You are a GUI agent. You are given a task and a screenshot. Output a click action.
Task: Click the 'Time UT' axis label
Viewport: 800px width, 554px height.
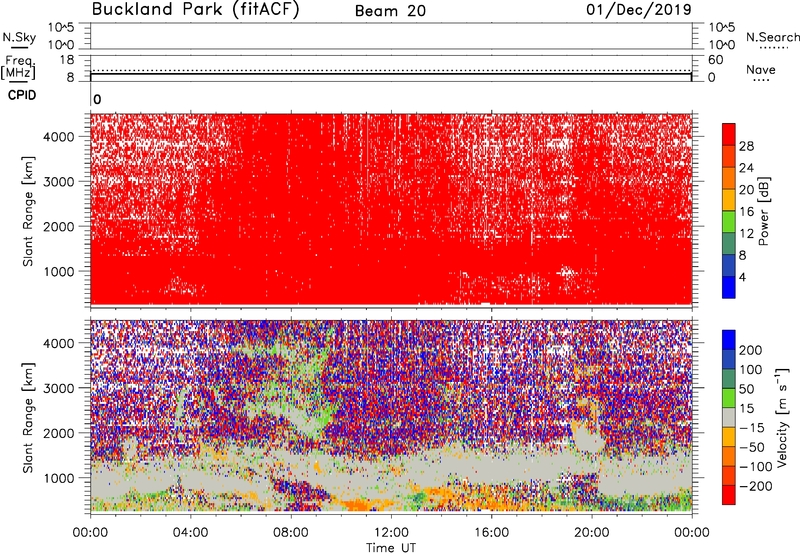[391, 548]
